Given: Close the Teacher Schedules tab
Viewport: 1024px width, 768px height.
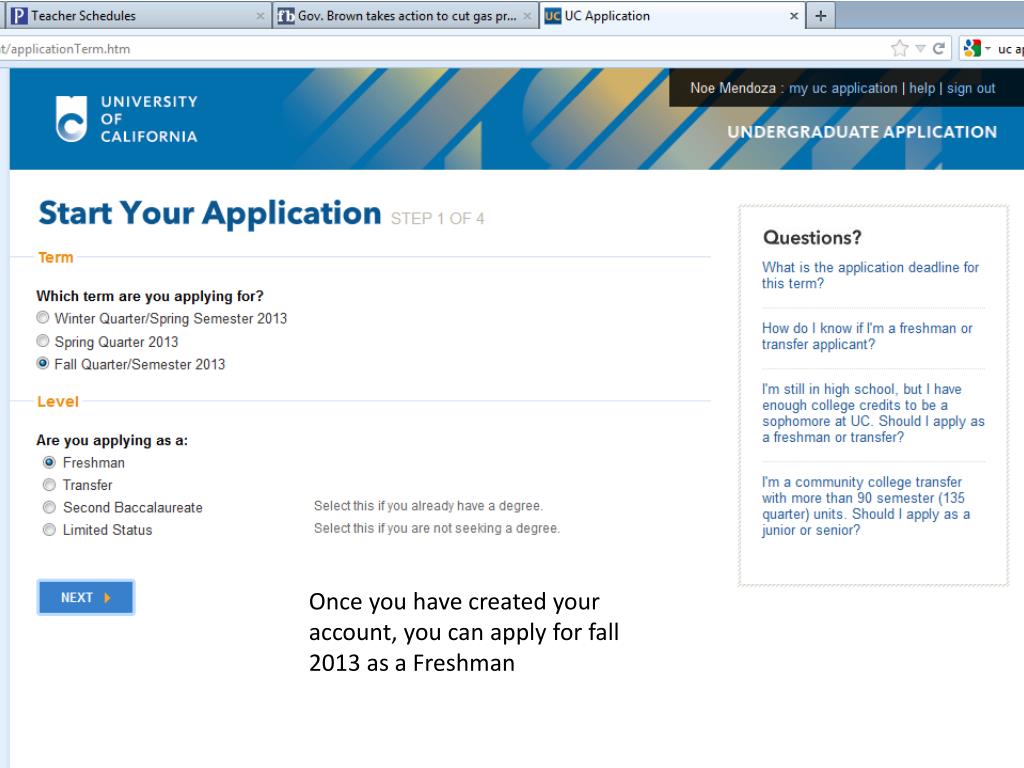Looking at the screenshot, I should [260, 16].
